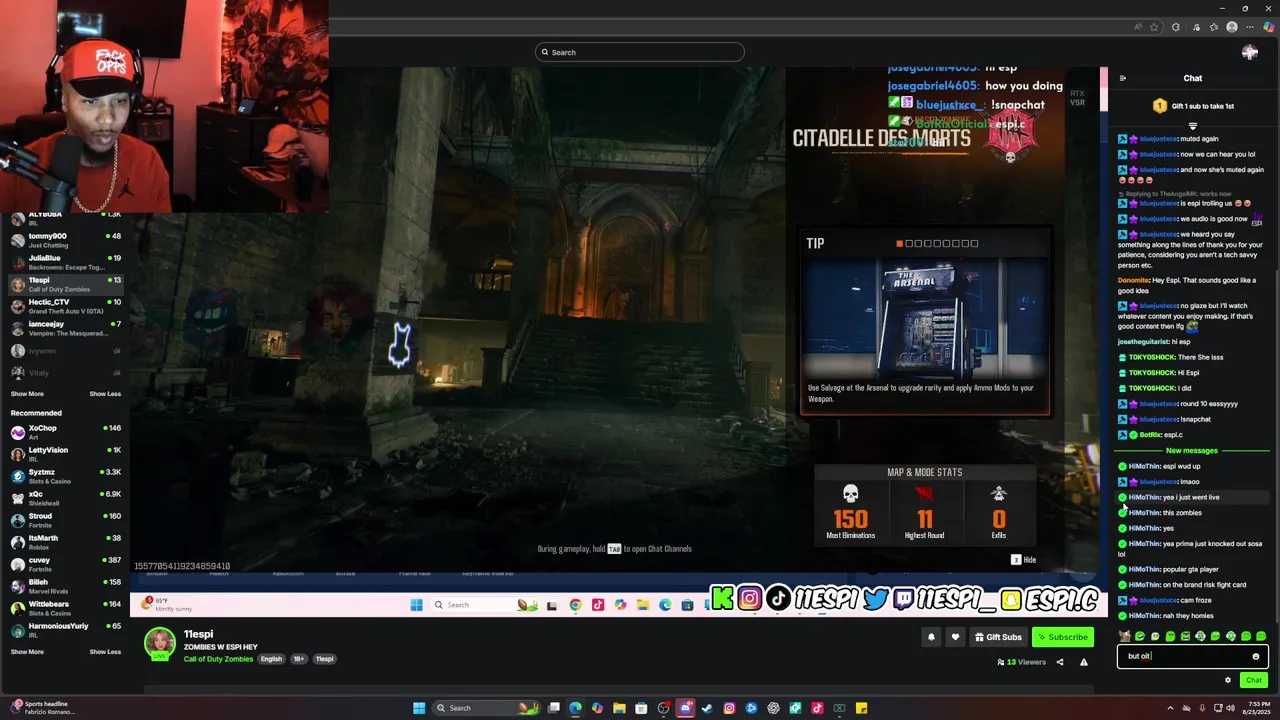Viewport: 1280px width, 720px height.
Task: Open Edge Favorites list icon
Action: [1214, 27]
